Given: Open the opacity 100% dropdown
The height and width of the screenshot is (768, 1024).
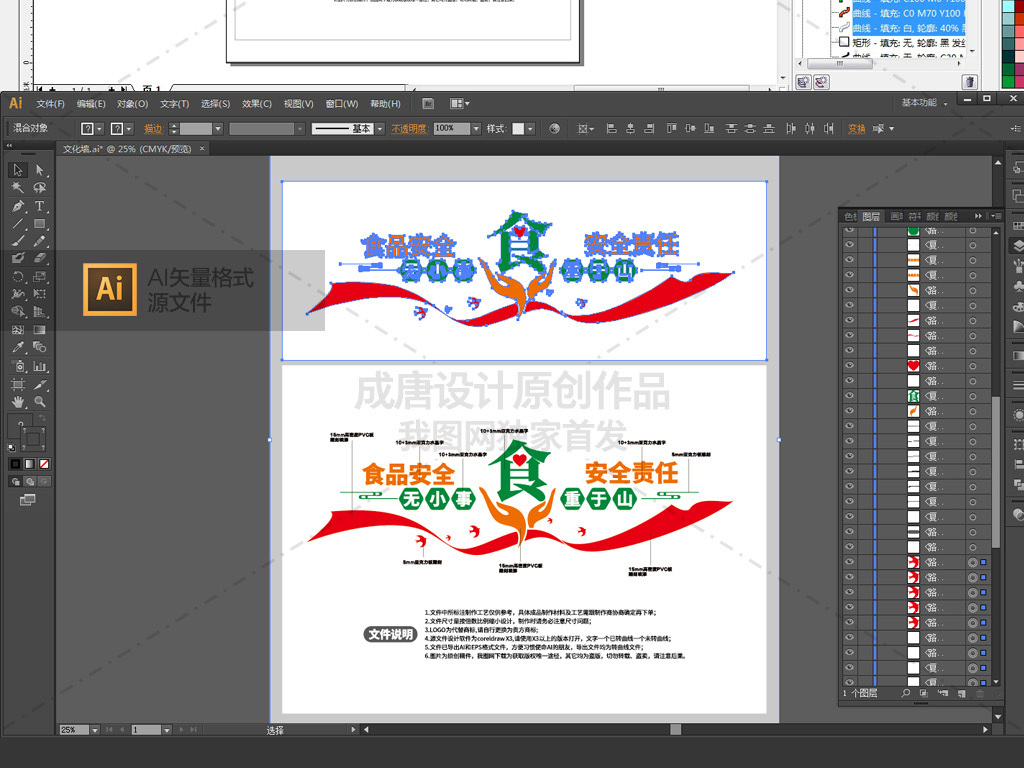Looking at the screenshot, I should pyautogui.click(x=476, y=129).
